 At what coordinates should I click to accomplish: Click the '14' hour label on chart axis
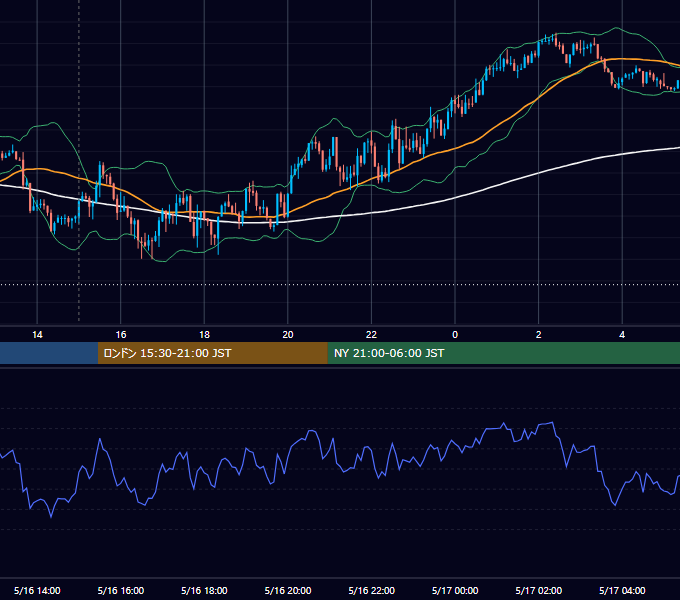37,335
